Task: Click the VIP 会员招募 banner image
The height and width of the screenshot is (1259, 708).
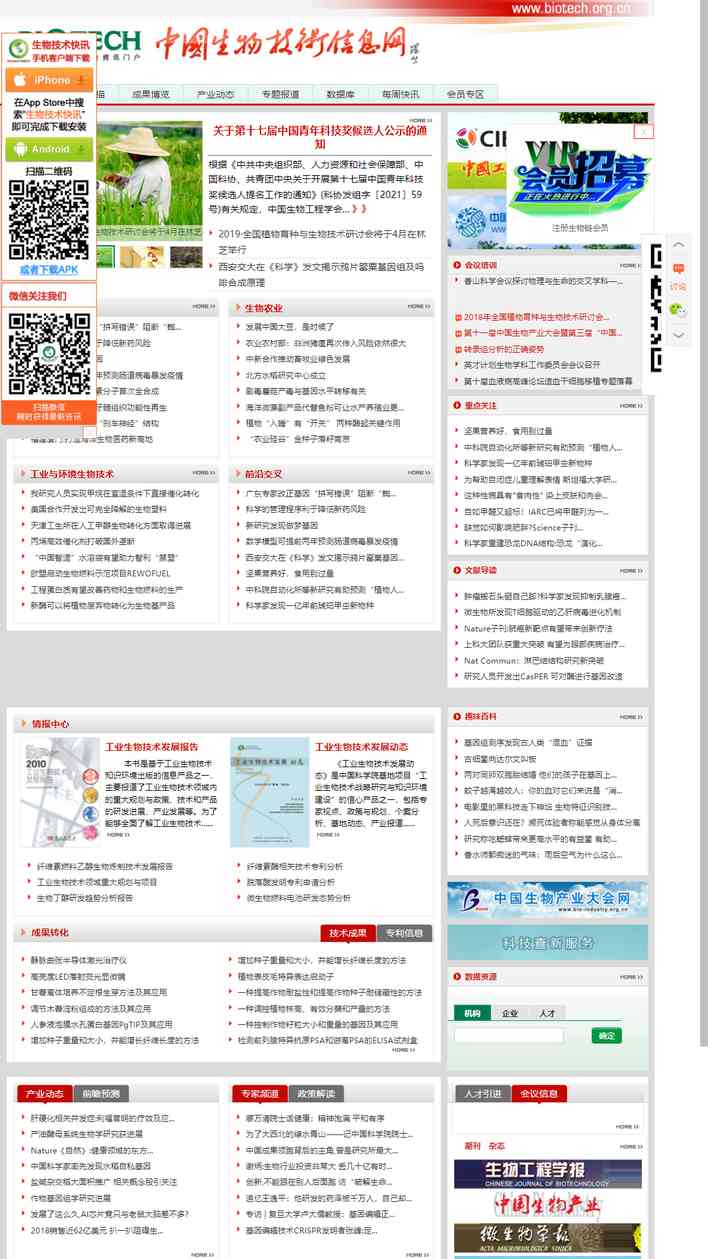Action: pyautogui.click(x=580, y=176)
